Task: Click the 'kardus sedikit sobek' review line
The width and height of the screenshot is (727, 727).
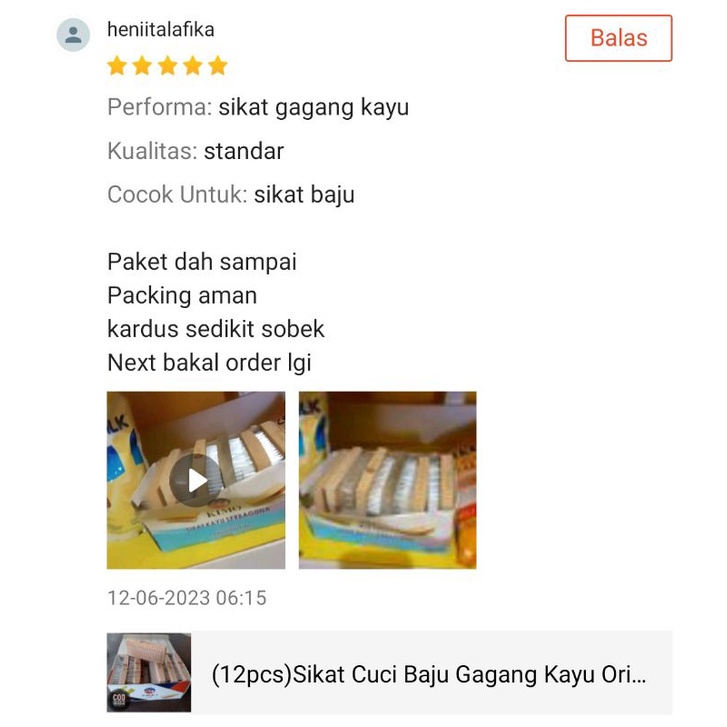Action: point(216,329)
